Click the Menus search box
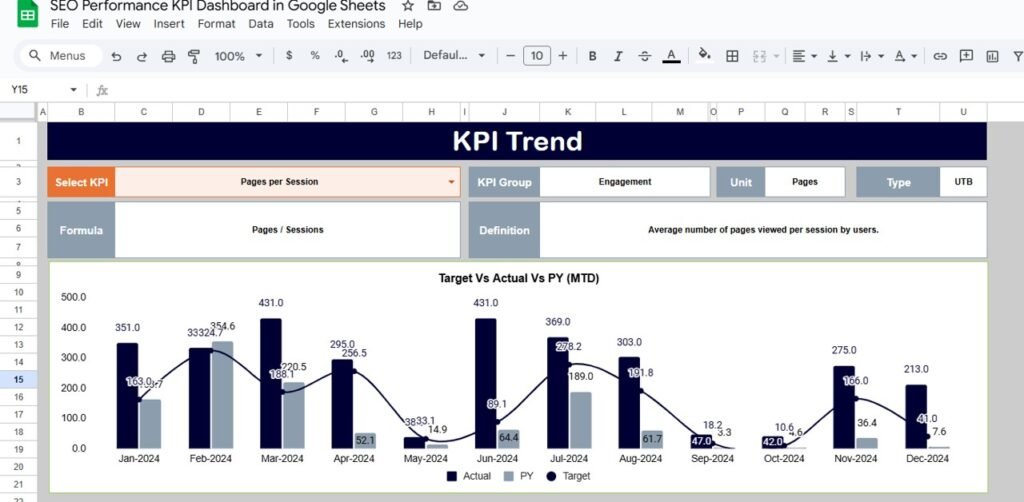1024x502 pixels. [x=60, y=56]
